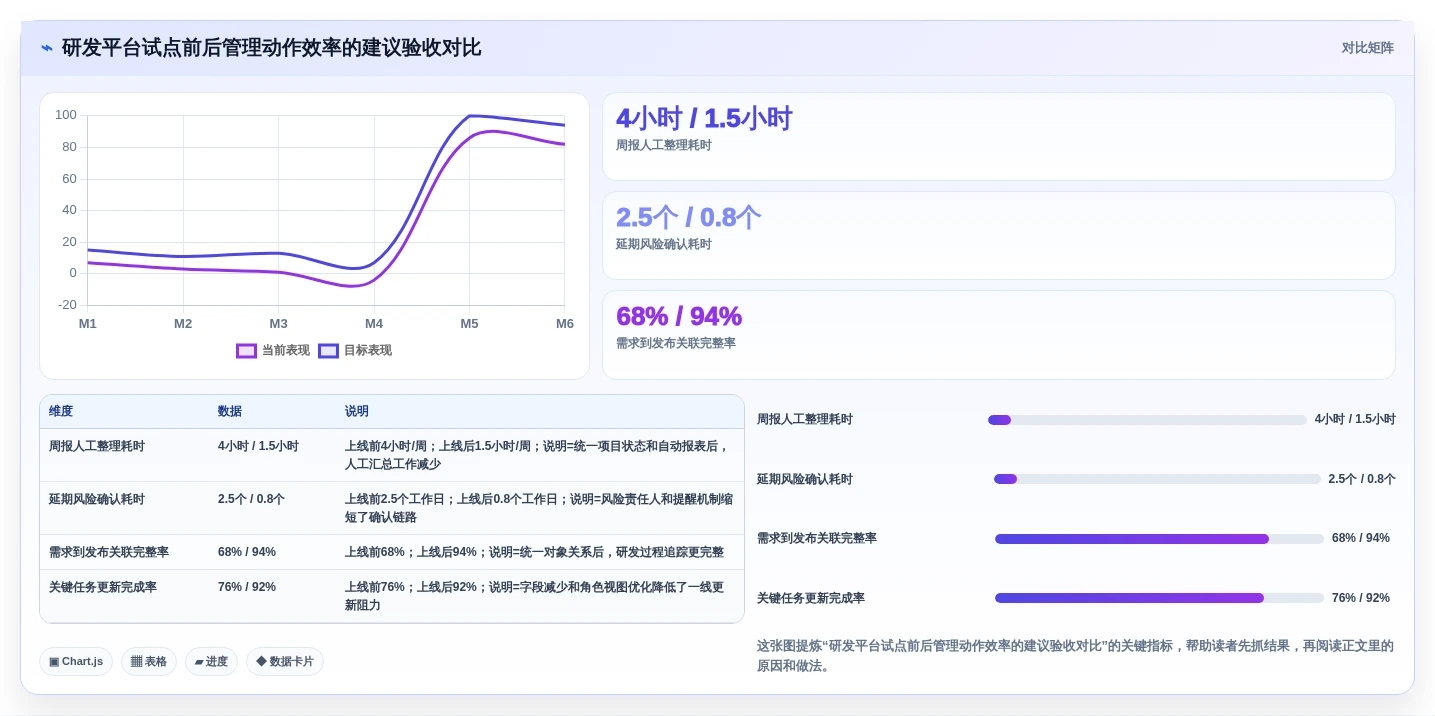Select the 68% / 94% card value
This screenshot has width=1435, height=716.
coord(679,316)
